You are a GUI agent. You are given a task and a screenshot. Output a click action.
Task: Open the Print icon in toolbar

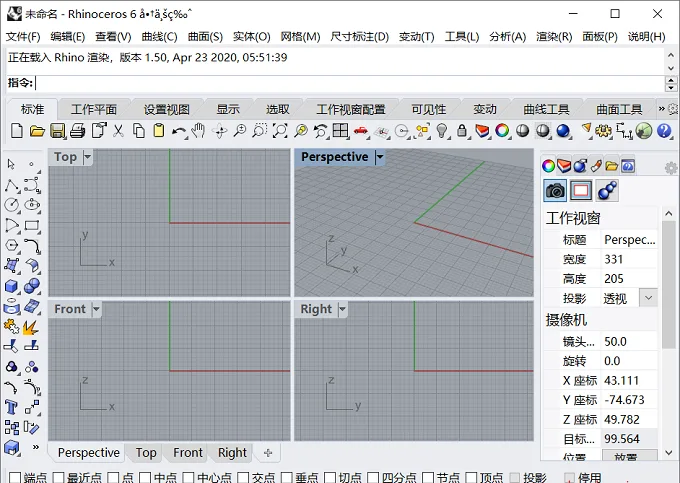(x=77, y=131)
